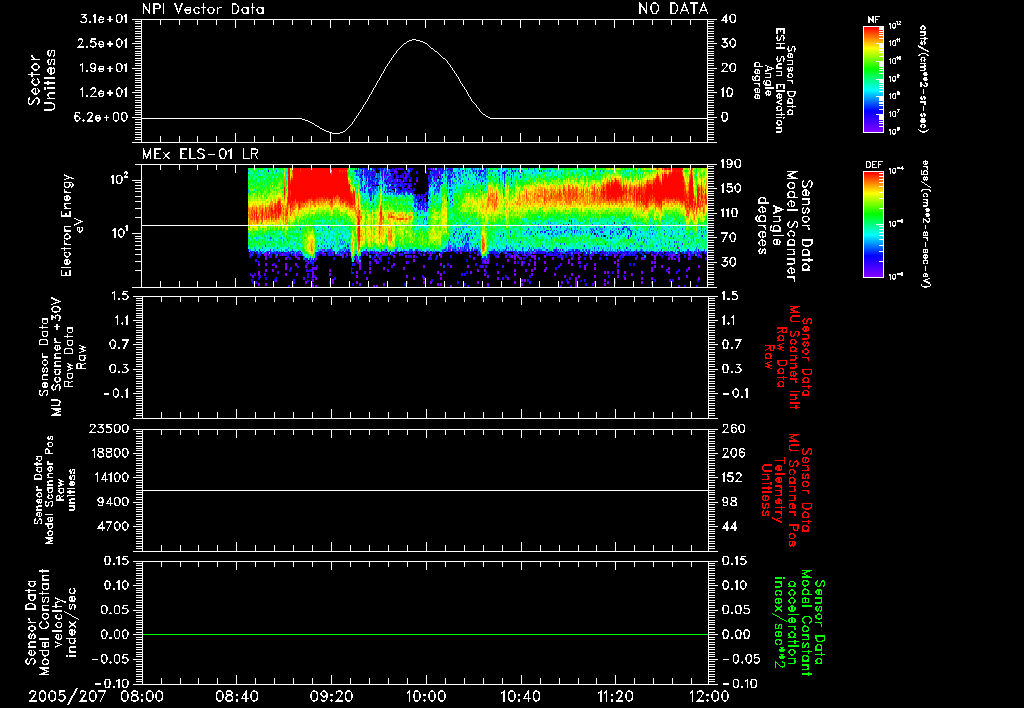The height and width of the screenshot is (708, 1024).
Task: Click the 9400 scanner position tick
Action: click(x=112, y=502)
